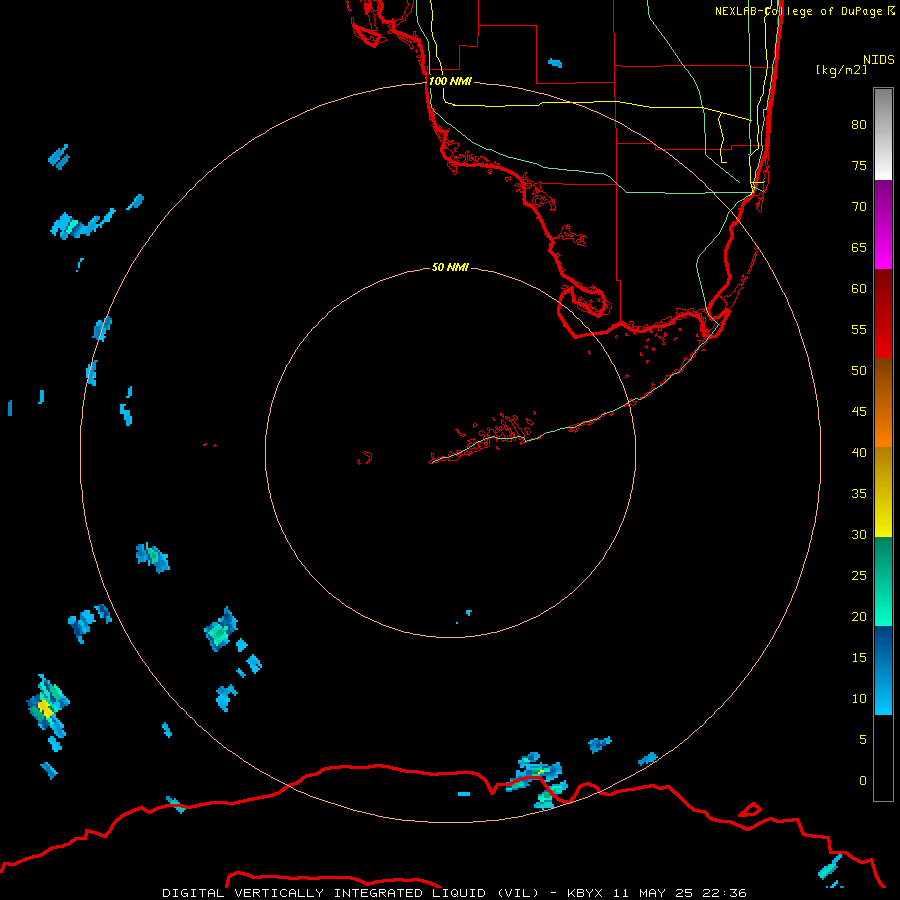Image resolution: width=900 pixels, height=900 pixels.
Task: Pick the blue segment of color scale
Action: 883,670
